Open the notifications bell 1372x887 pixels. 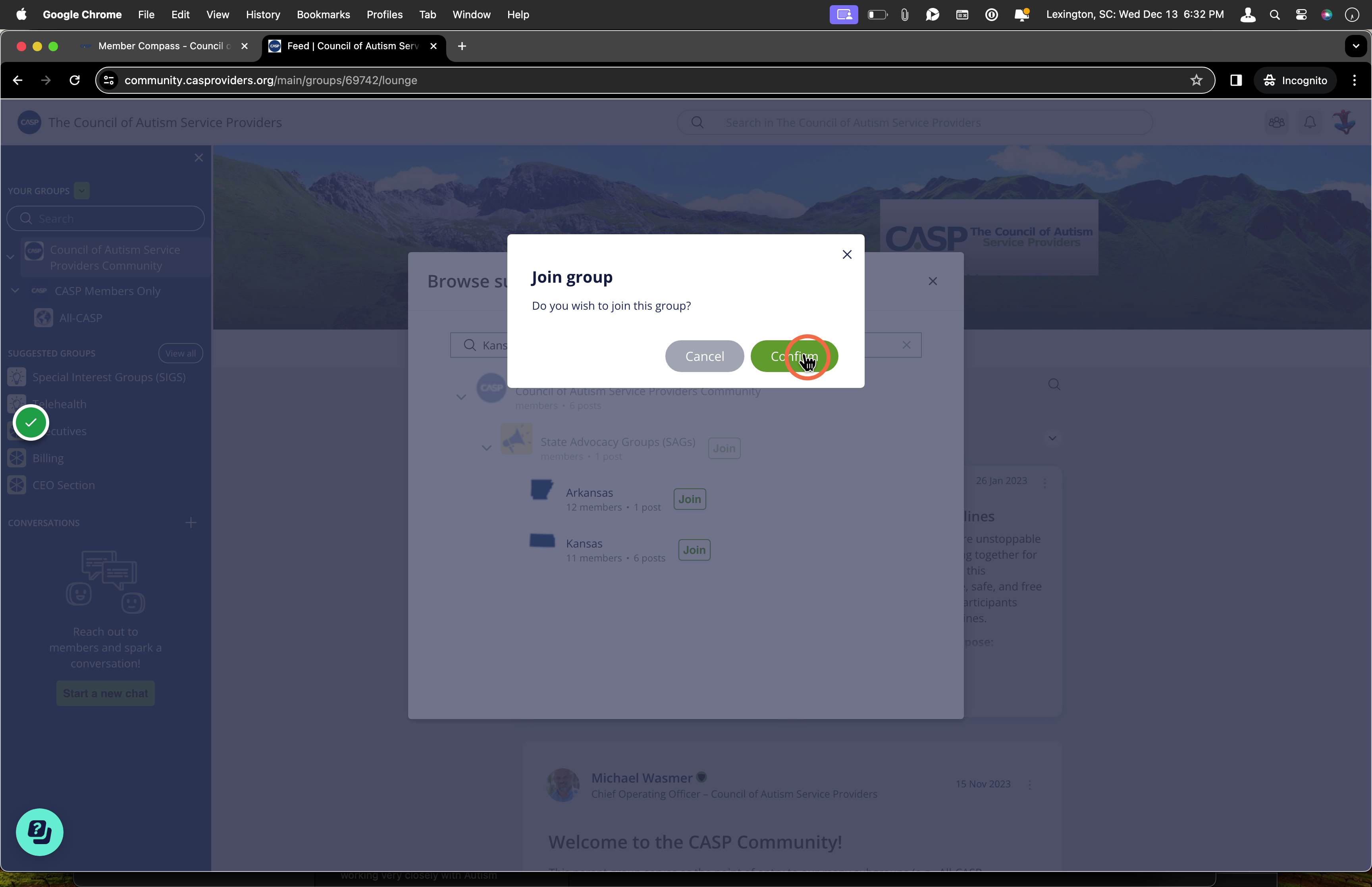click(x=1310, y=123)
